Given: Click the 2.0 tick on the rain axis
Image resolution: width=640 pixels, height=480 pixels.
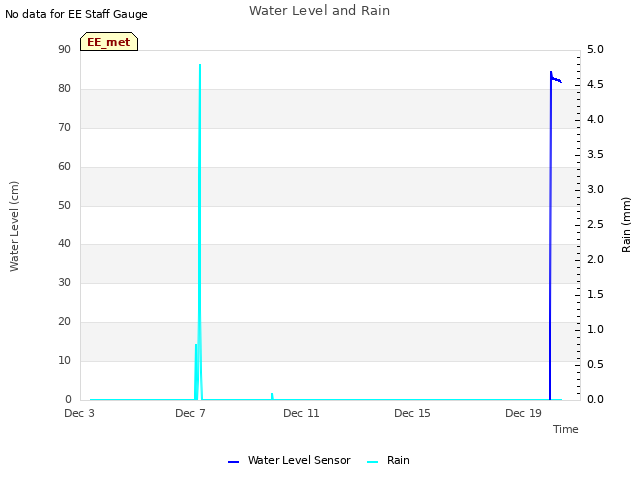Looking at the screenshot, I should 596,260.
